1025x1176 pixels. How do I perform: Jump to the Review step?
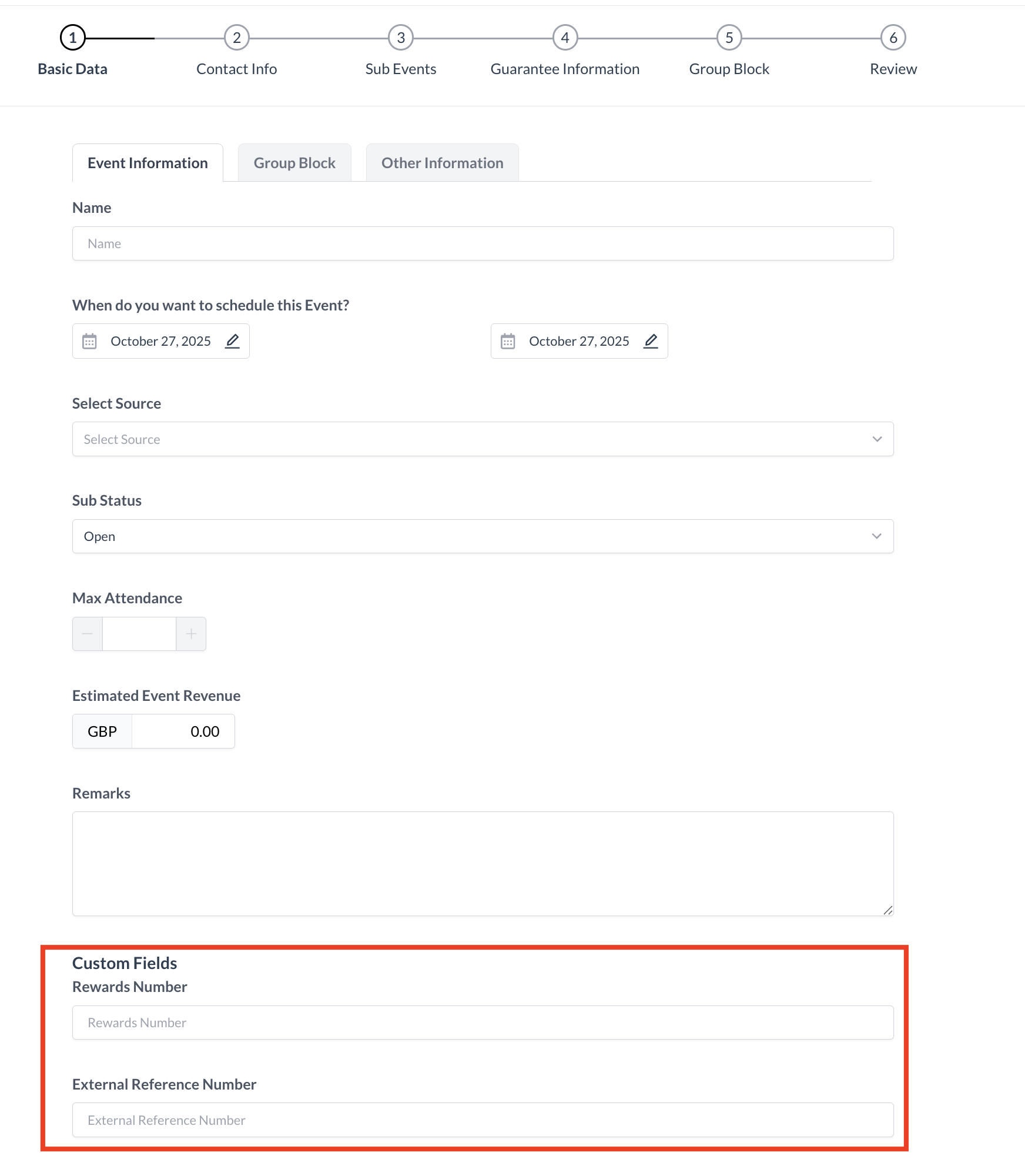click(x=893, y=36)
